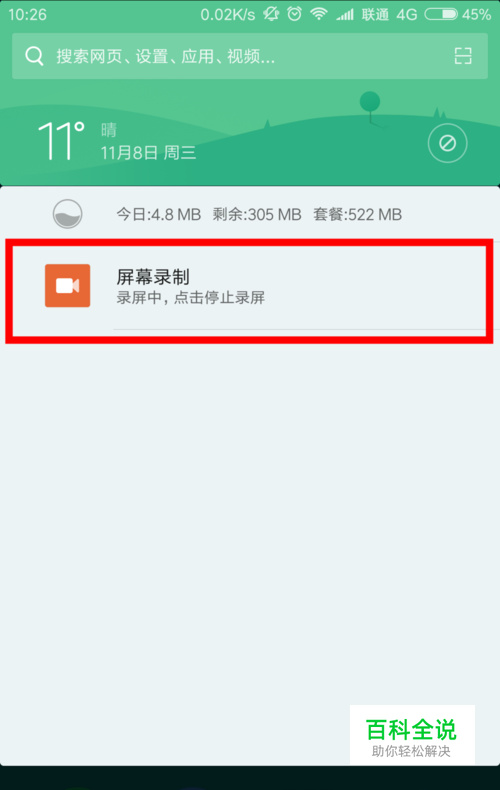This screenshot has height=790, width=500.
Task: Tap the orange screen recorder camera icon
Action: pyautogui.click(x=68, y=286)
